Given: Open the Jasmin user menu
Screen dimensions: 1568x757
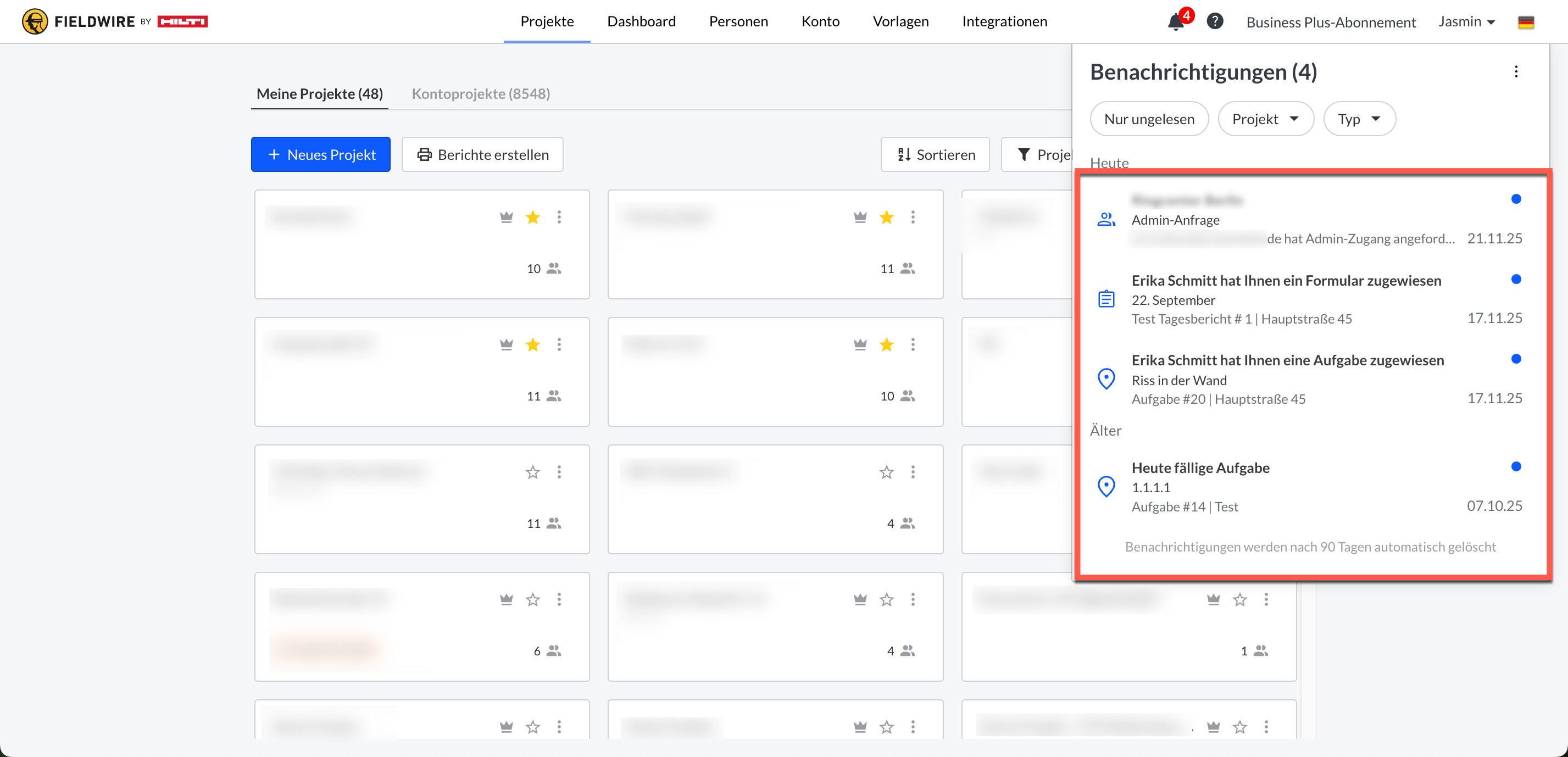Looking at the screenshot, I should [x=1466, y=22].
